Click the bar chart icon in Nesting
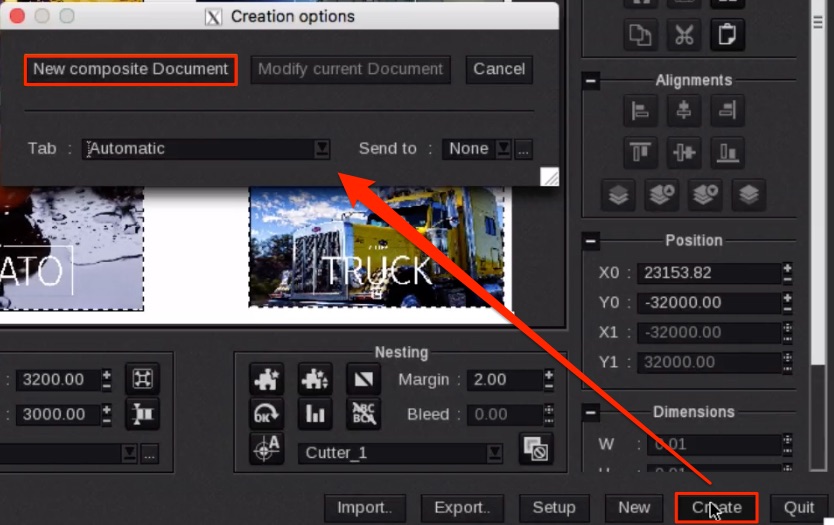The height and width of the screenshot is (525, 834). pos(316,413)
